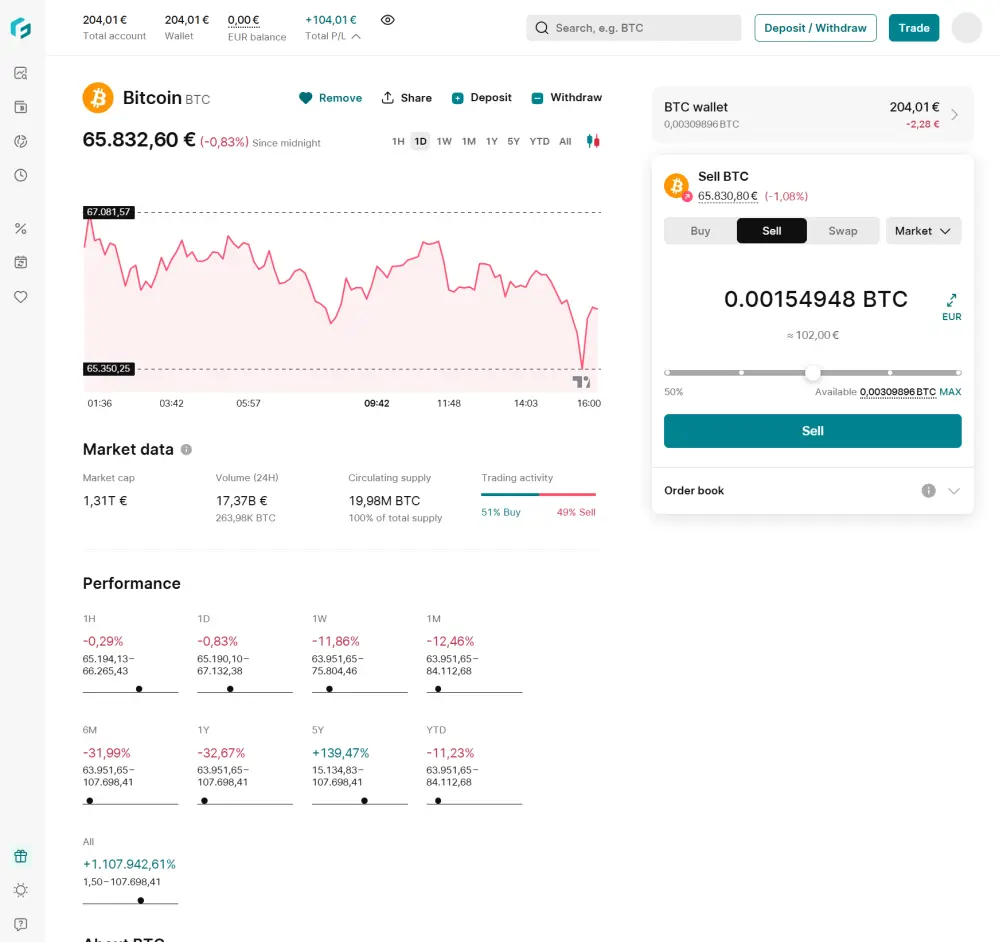Toggle balance visibility with the eye icon

pyautogui.click(x=387, y=19)
